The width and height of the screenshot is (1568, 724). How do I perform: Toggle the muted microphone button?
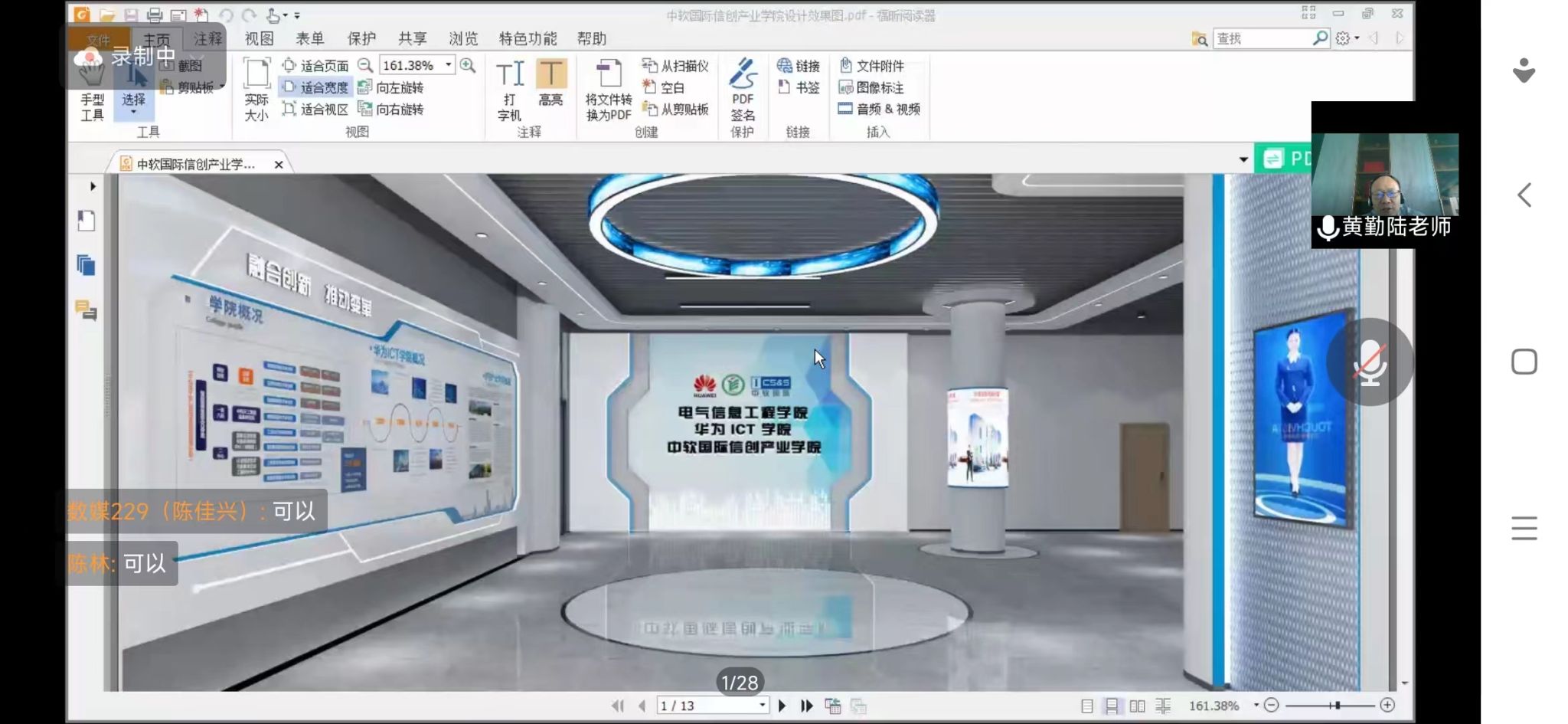(1369, 362)
